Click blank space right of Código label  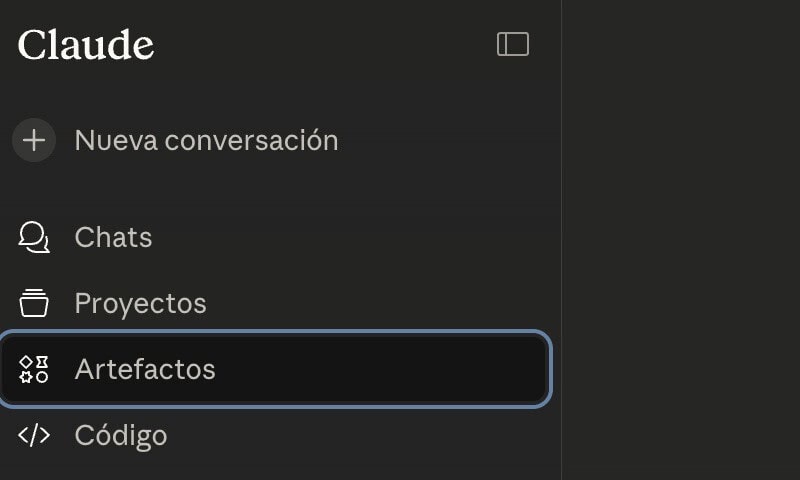(x=350, y=435)
